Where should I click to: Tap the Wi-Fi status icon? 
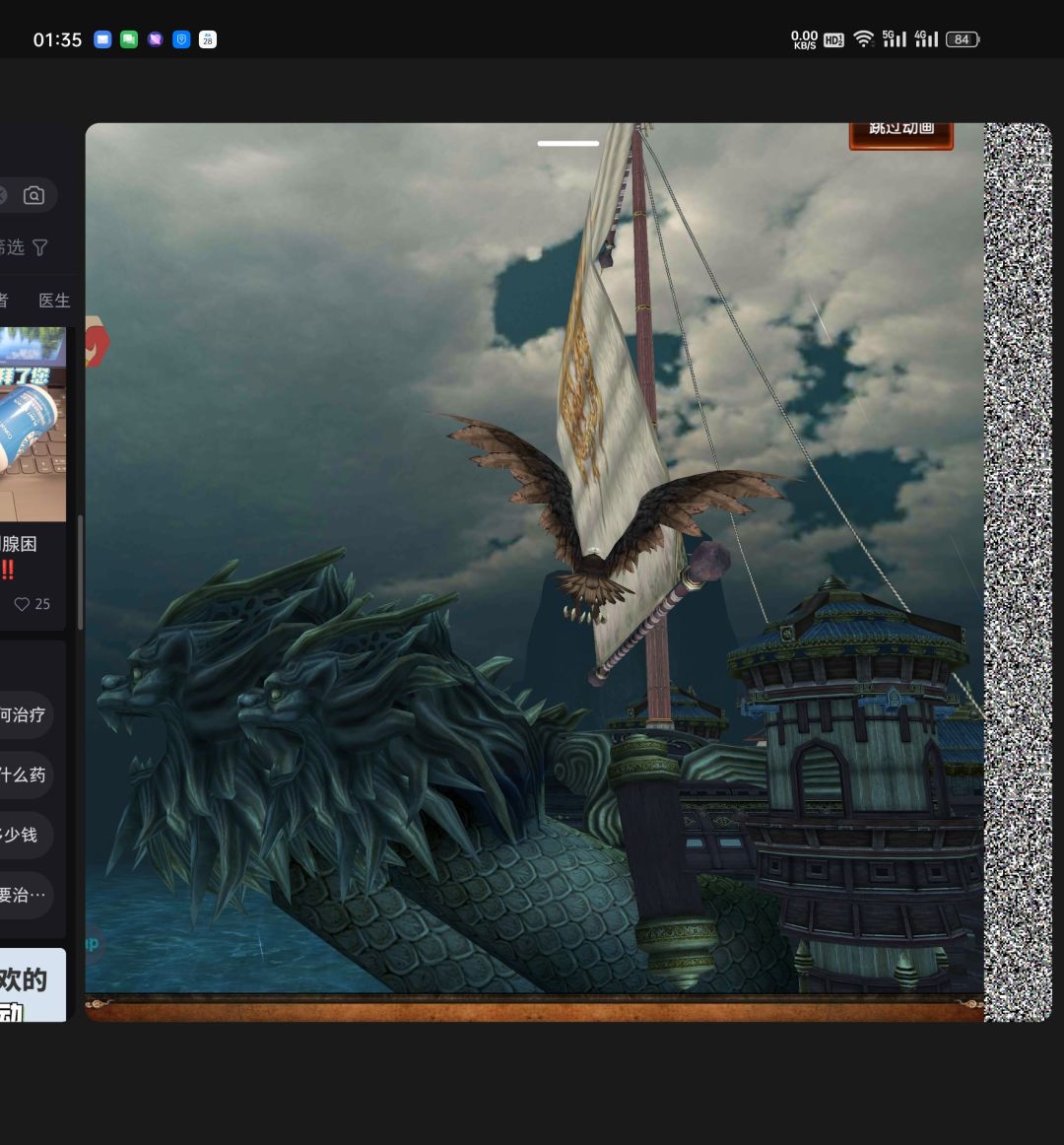click(864, 39)
